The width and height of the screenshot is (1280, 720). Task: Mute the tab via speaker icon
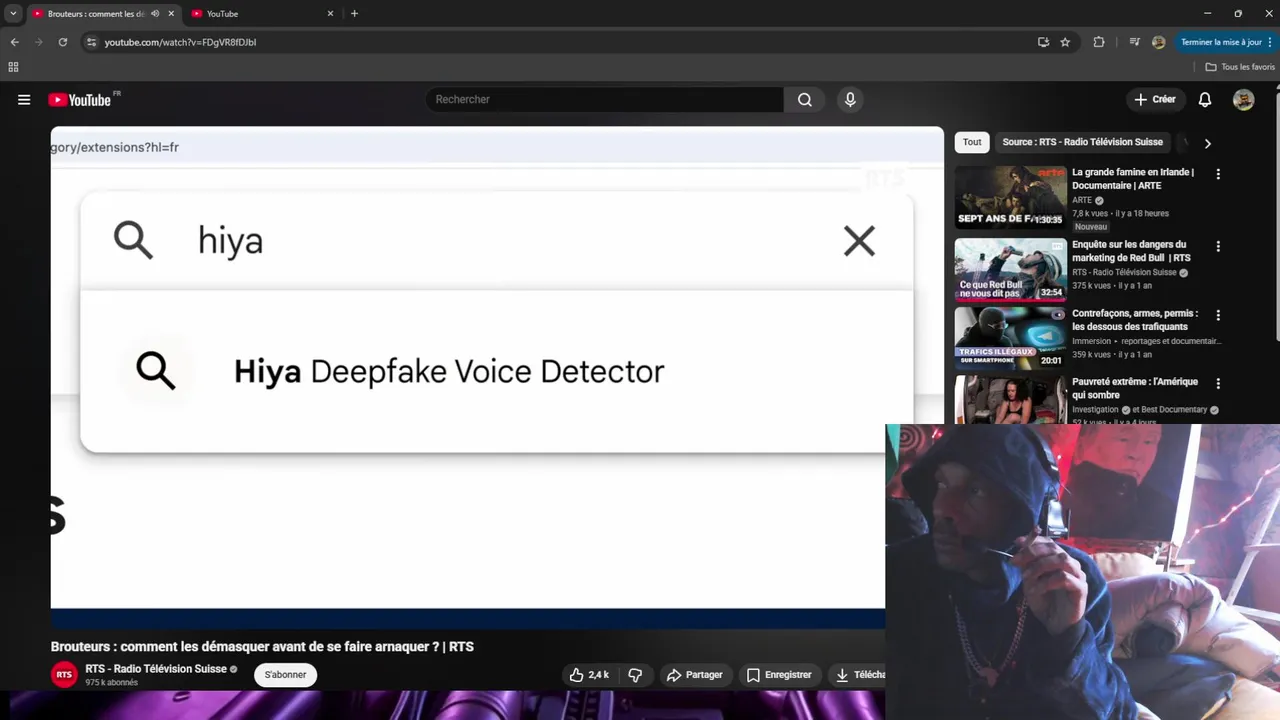[x=155, y=14]
